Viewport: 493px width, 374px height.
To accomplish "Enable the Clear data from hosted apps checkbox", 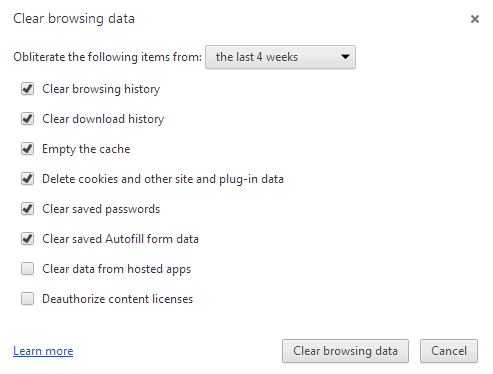I will tap(27, 269).
